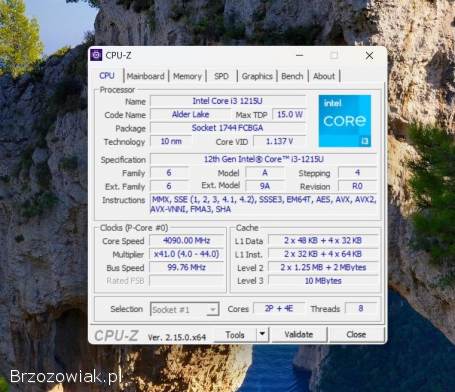Minimize the CPU-Z window
The width and height of the screenshot is (455, 392).
pyautogui.click(x=299, y=55)
